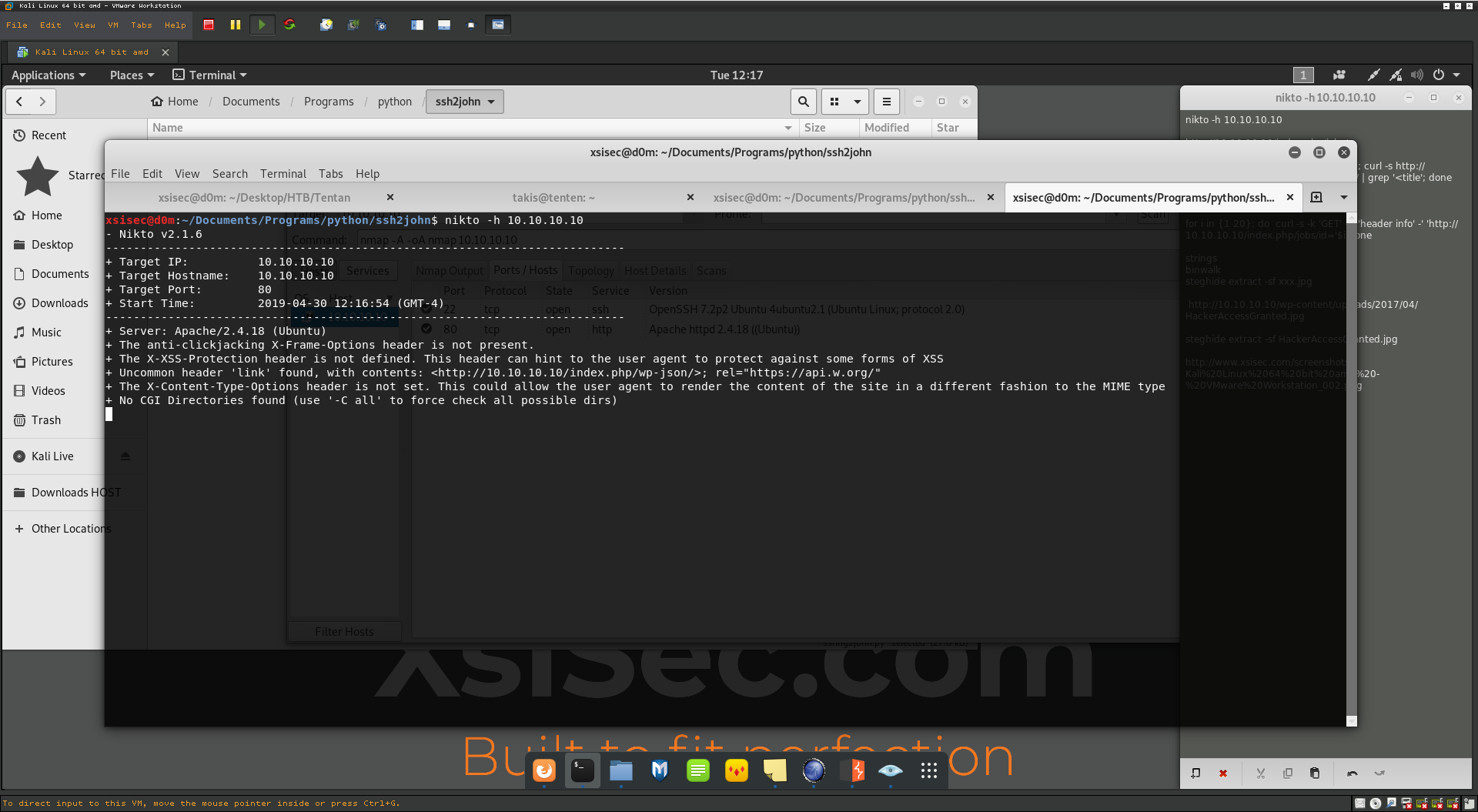
Task: Open the VMware Help menu
Action: 176,25
